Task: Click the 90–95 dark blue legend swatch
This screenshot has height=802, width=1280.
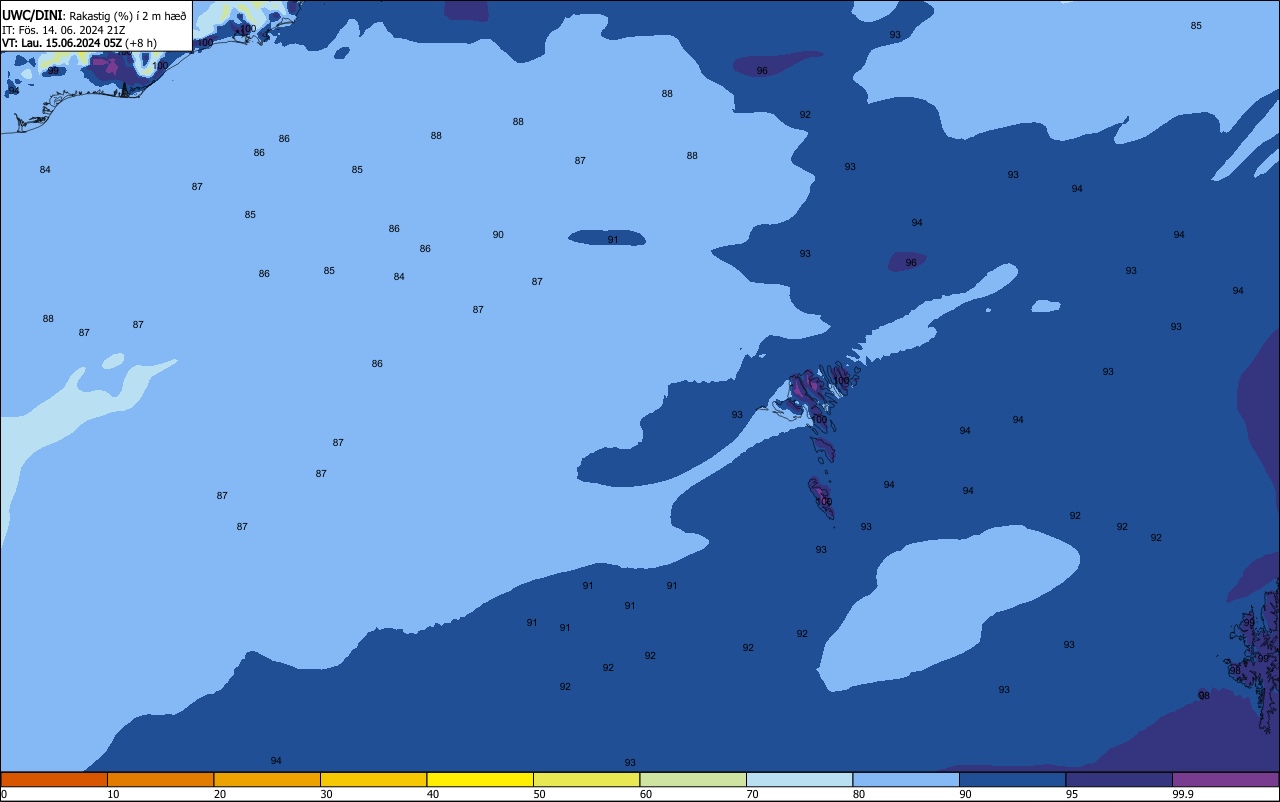Action: pos(1012,779)
